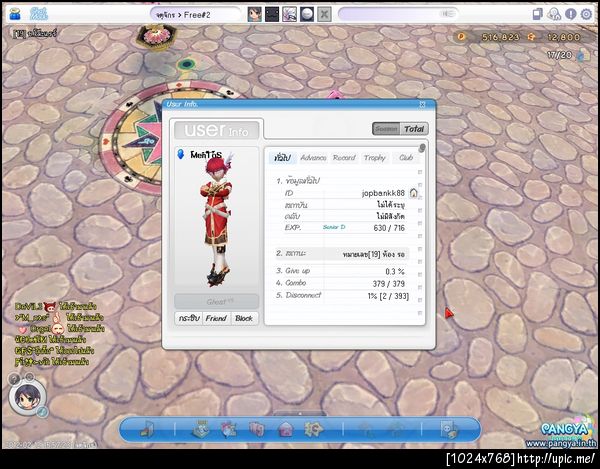
Task: Open the card pack icon in bottom bar
Action: click(256, 429)
